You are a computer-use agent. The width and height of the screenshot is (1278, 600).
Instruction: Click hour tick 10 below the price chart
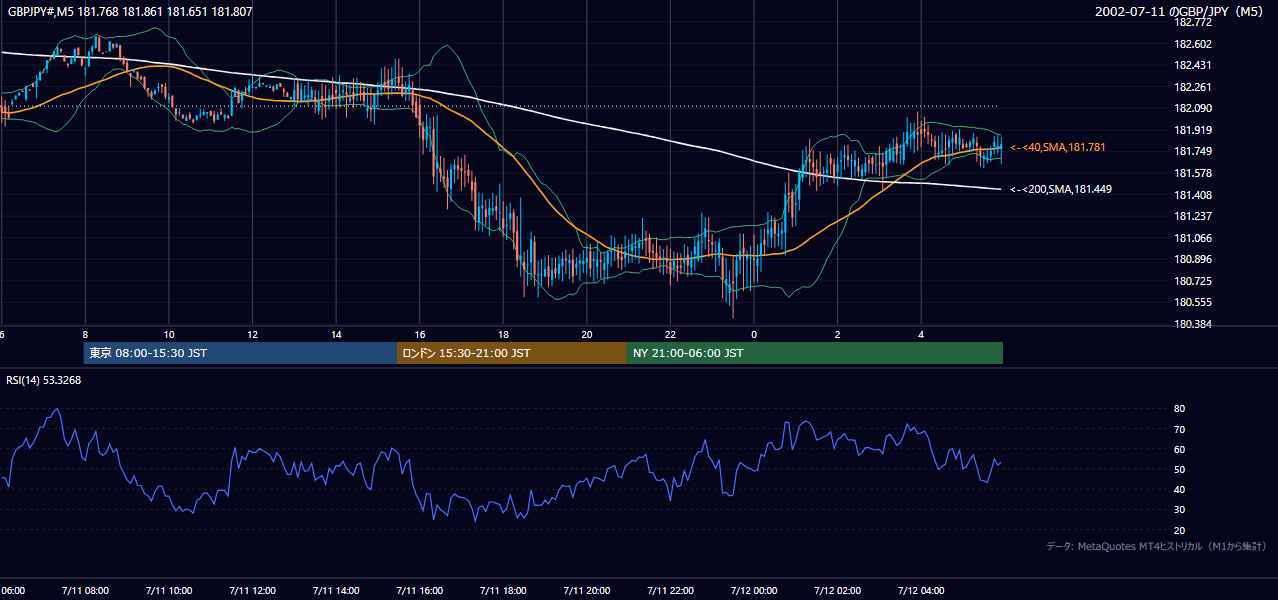tap(169, 334)
